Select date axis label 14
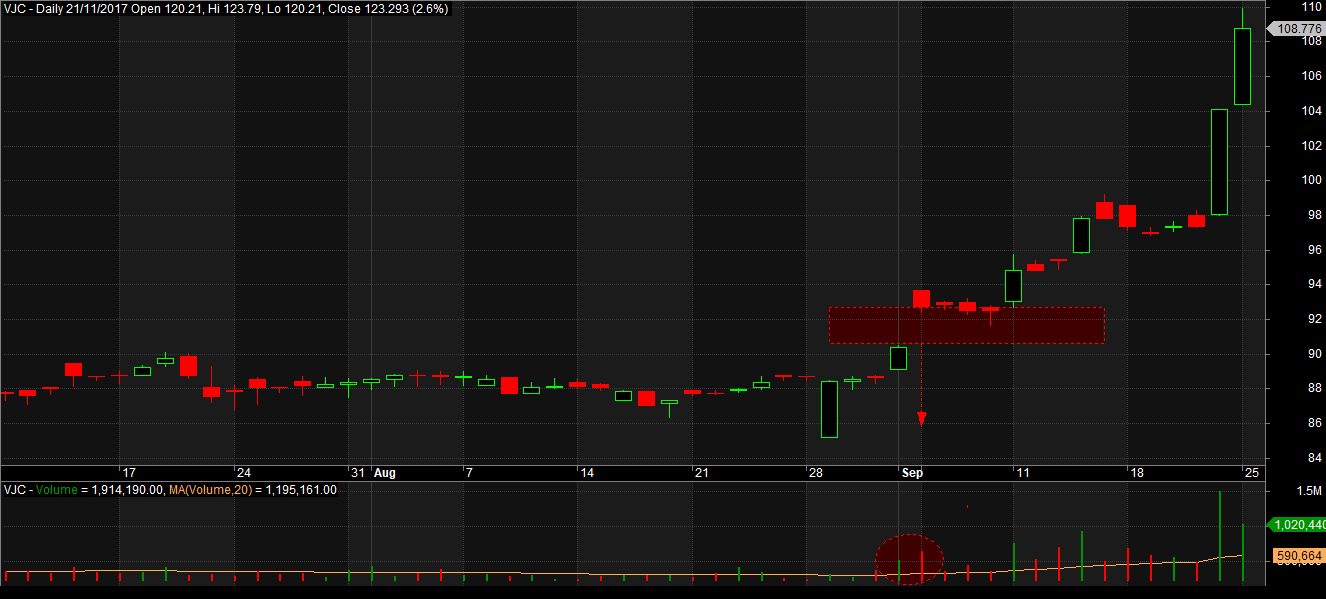Screen dimensions: 1326x599 587,473
